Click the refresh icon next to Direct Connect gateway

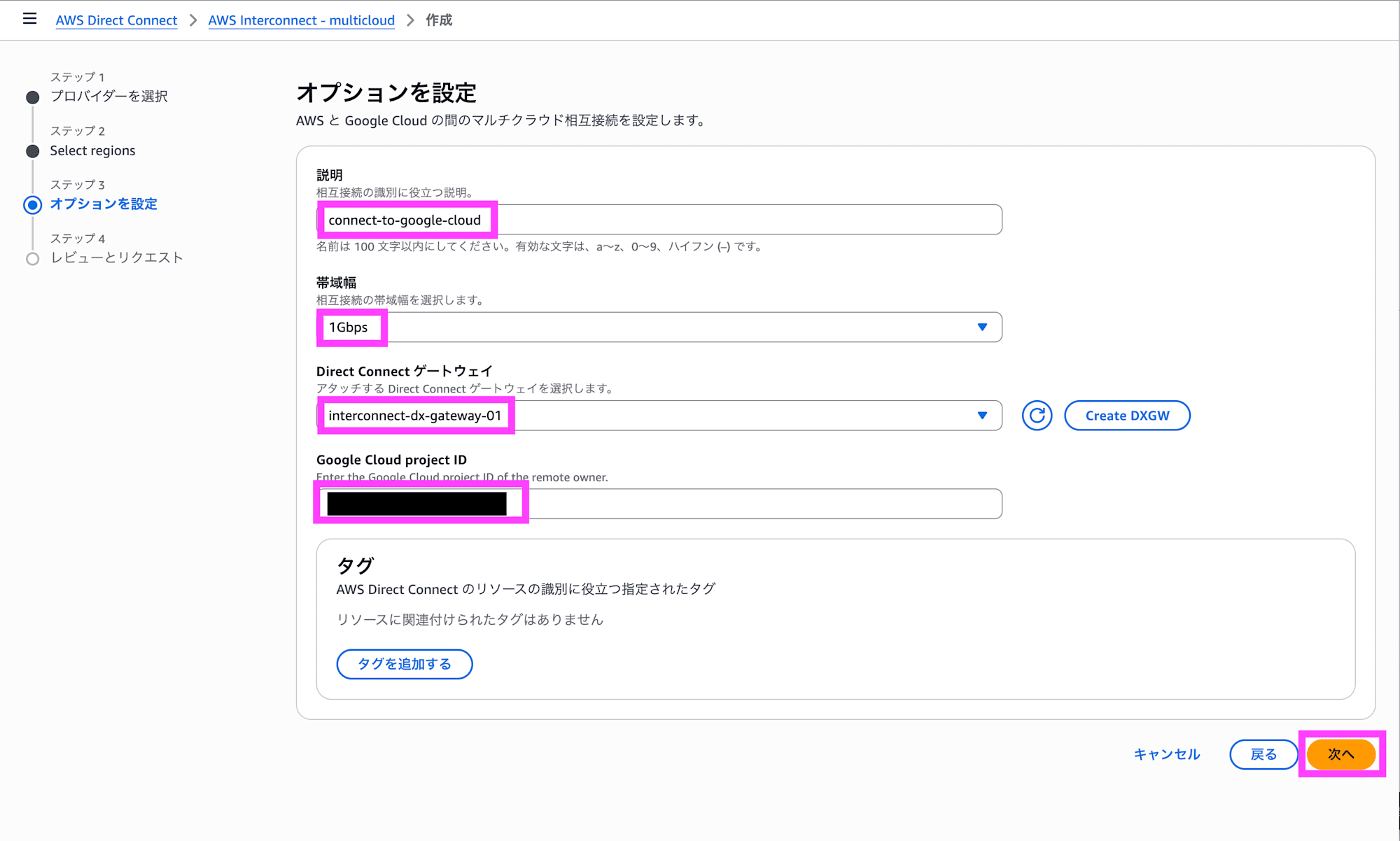[1037, 415]
